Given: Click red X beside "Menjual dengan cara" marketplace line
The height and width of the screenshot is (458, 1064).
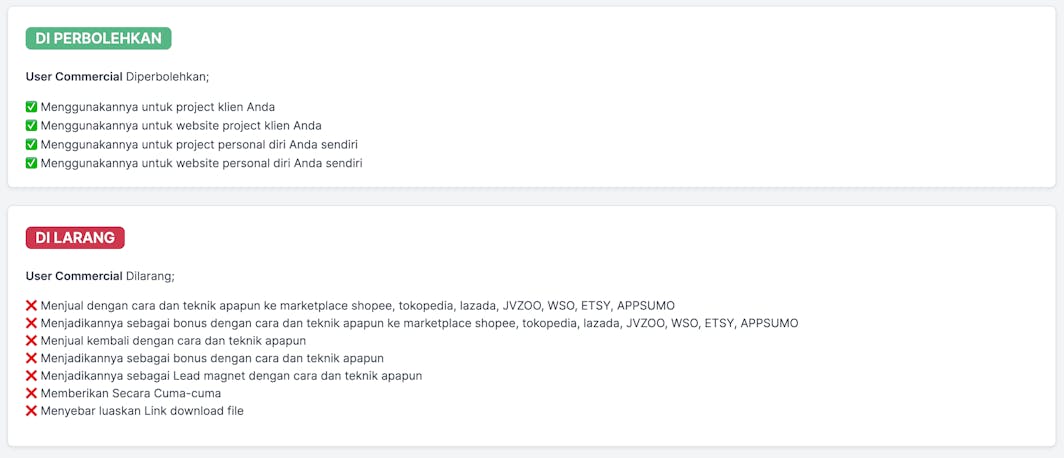Looking at the screenshot, I should point(31,305).
